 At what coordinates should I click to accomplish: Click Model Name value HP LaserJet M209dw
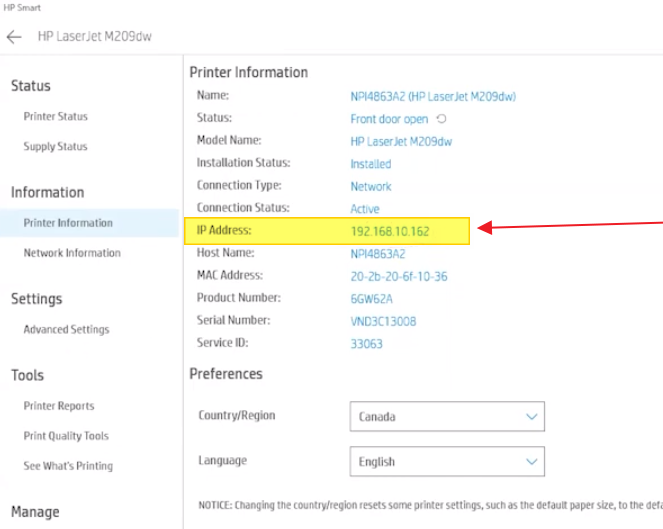[401, 142]
